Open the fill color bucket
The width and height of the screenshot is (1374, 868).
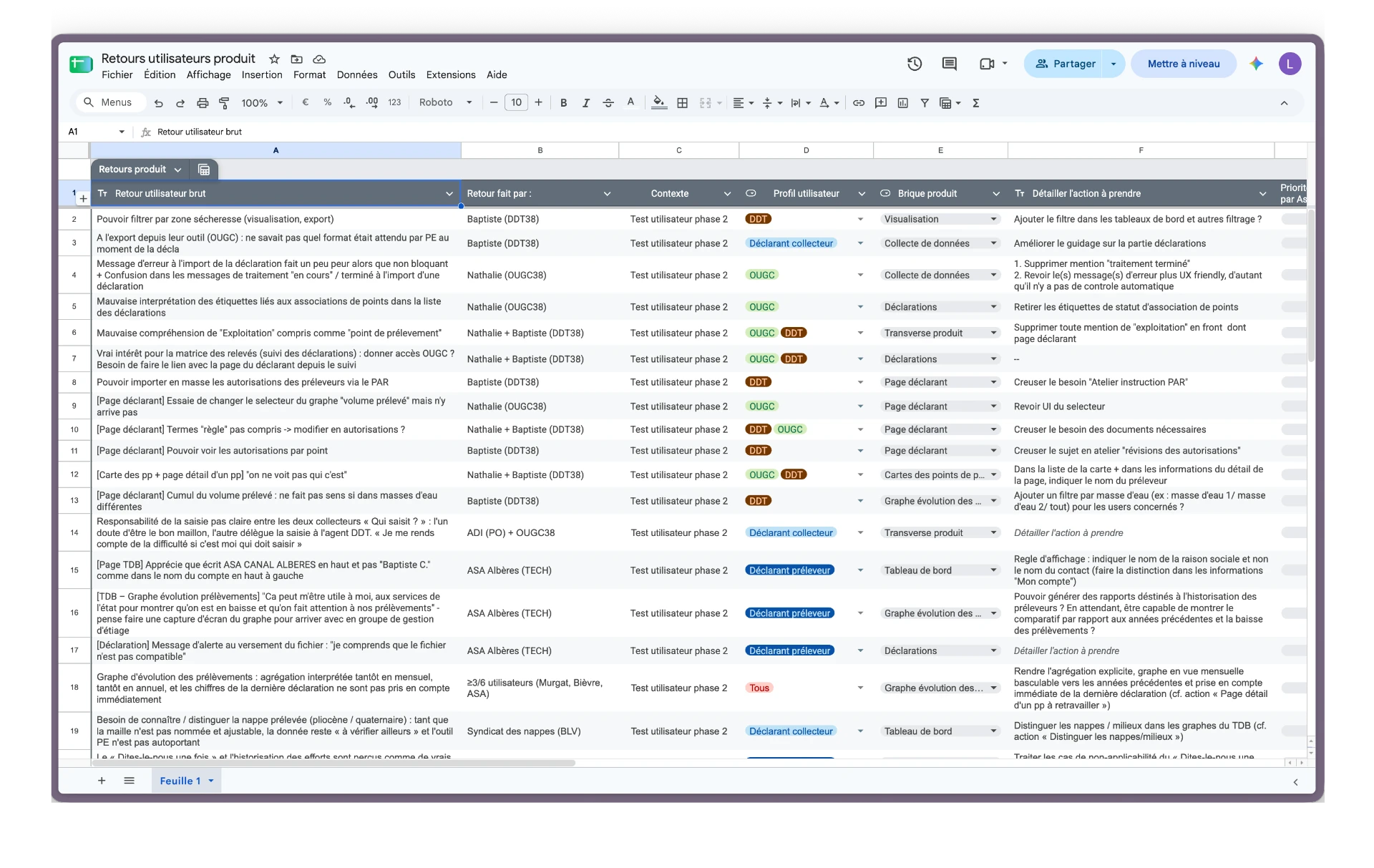pyautogui.click(x=659, y=103)
